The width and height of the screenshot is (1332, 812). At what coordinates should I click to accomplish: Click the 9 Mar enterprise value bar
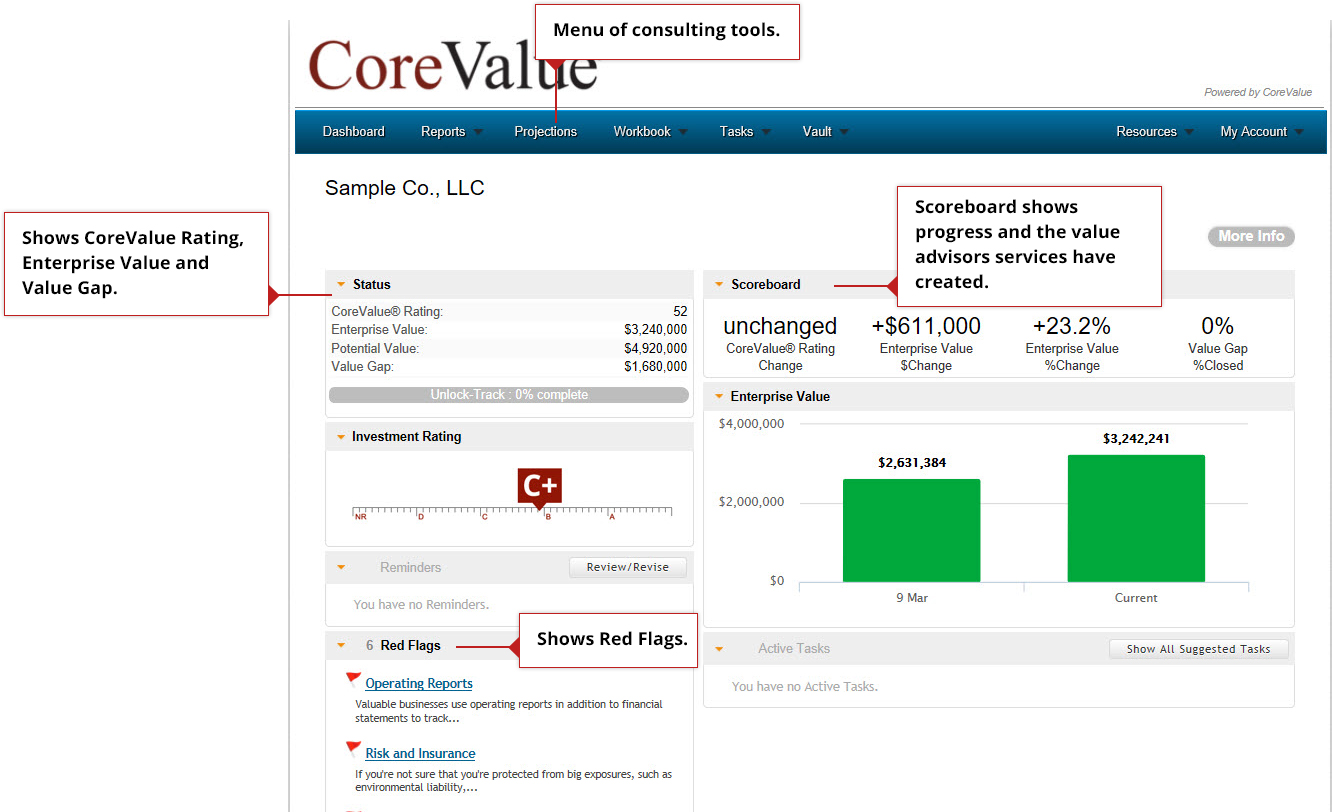pyautogui.click(x=911, y=530)
